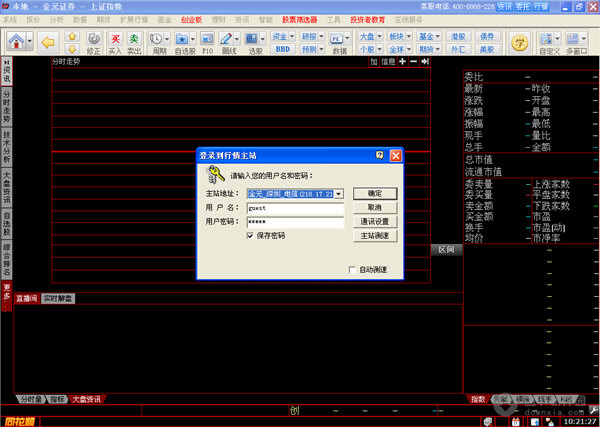
Task: Expand the 主站地址 server dropdown
Action: 338,194
